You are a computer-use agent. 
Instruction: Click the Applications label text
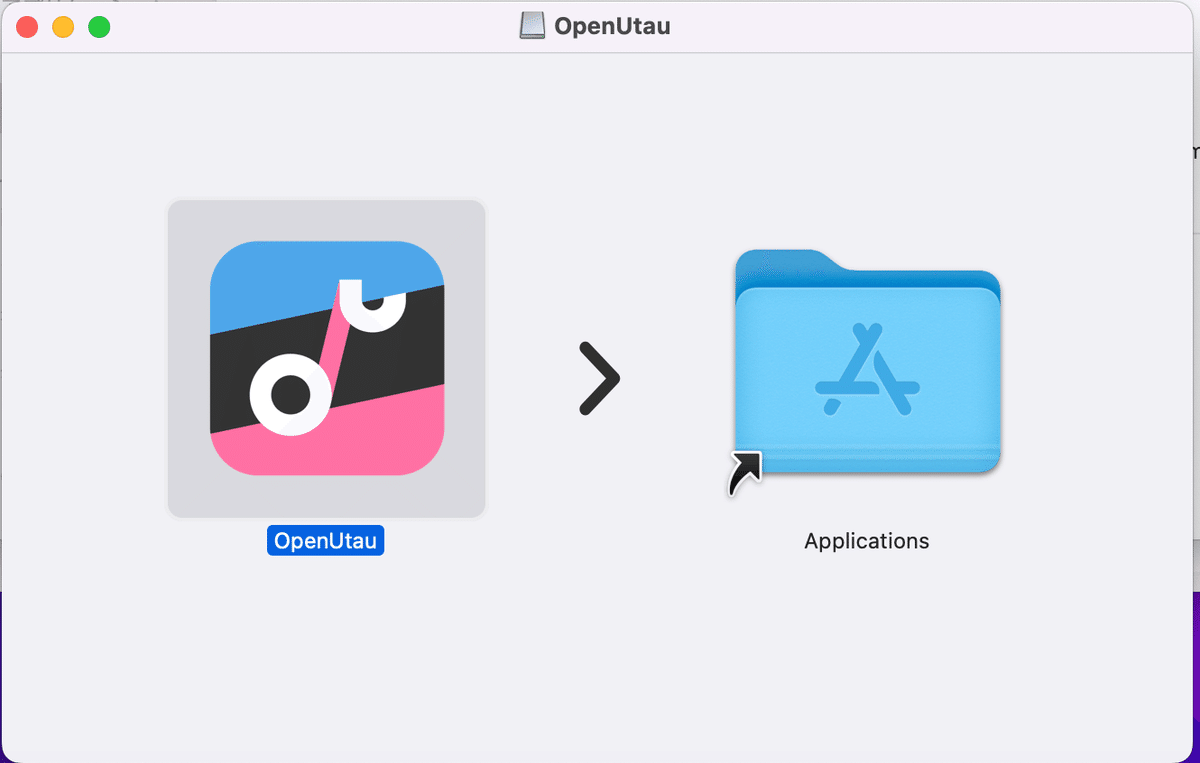coord(867,541)
